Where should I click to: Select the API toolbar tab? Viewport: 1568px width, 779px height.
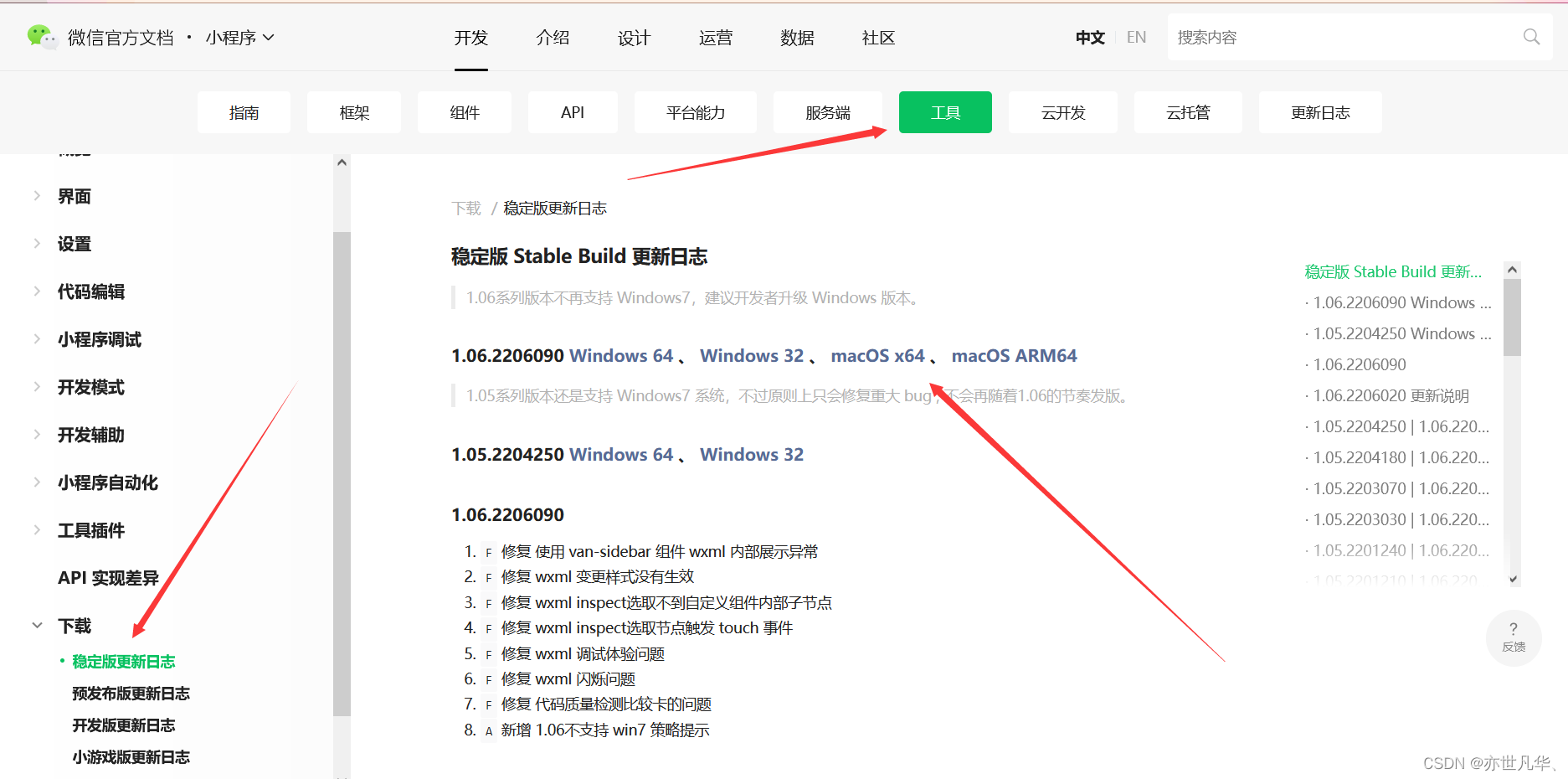click(573, 111)
